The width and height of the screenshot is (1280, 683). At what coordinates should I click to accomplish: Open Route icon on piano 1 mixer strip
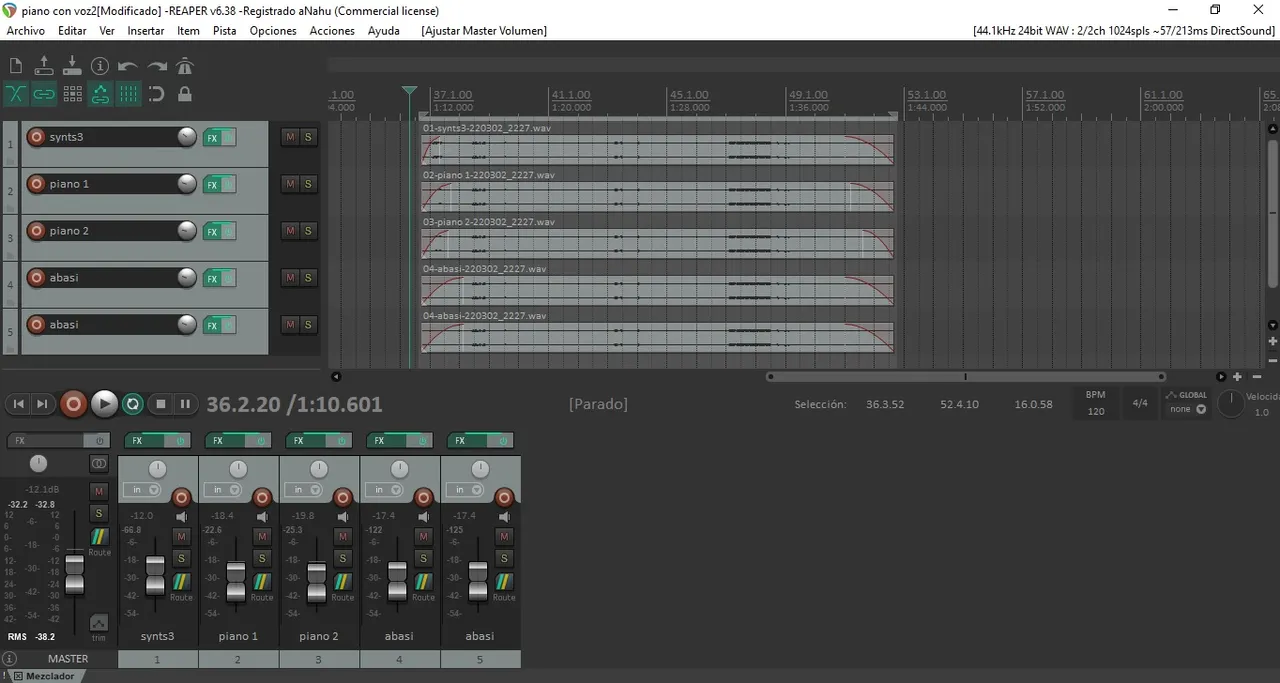(261, 582)
